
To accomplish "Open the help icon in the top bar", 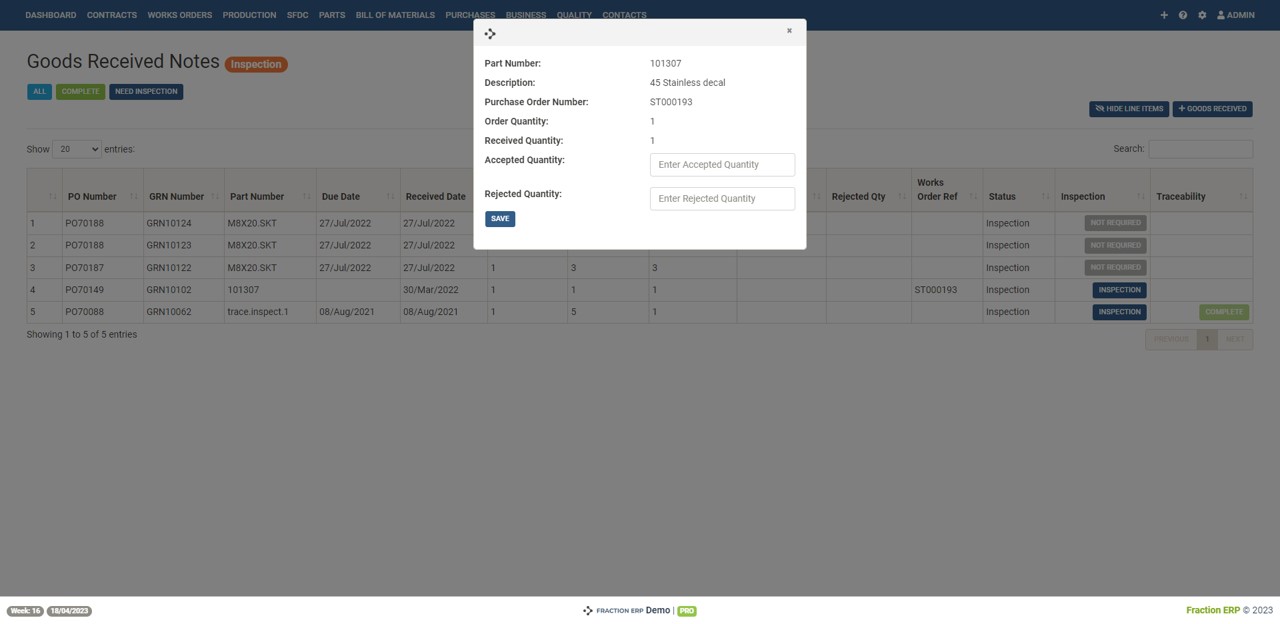I will pyautogui.click(x=1182, y=14).
